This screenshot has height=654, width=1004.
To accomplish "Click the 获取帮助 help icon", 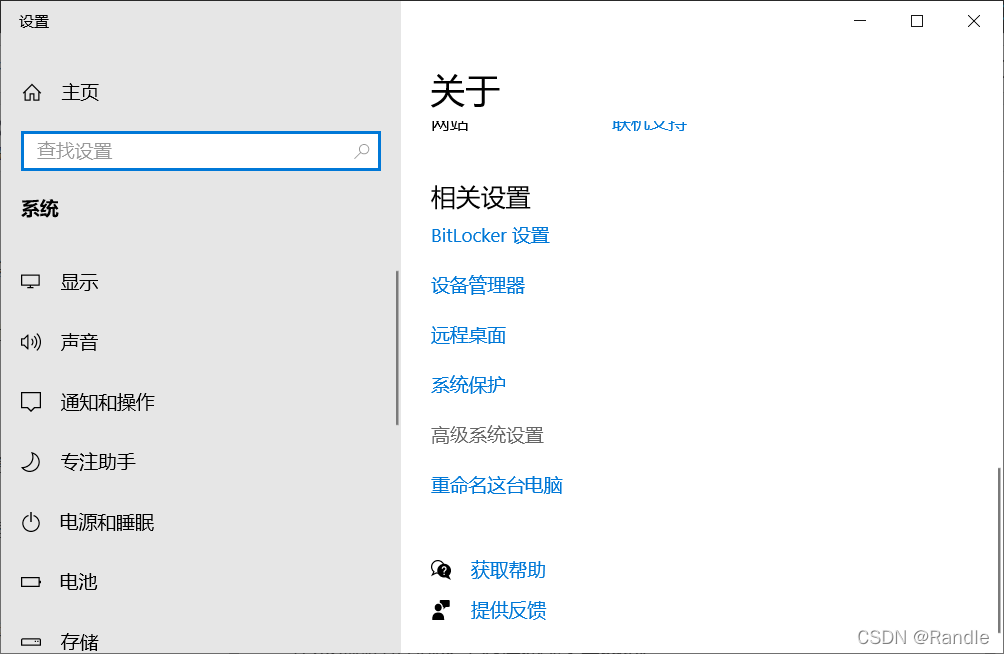I will (x=443, y=569).
